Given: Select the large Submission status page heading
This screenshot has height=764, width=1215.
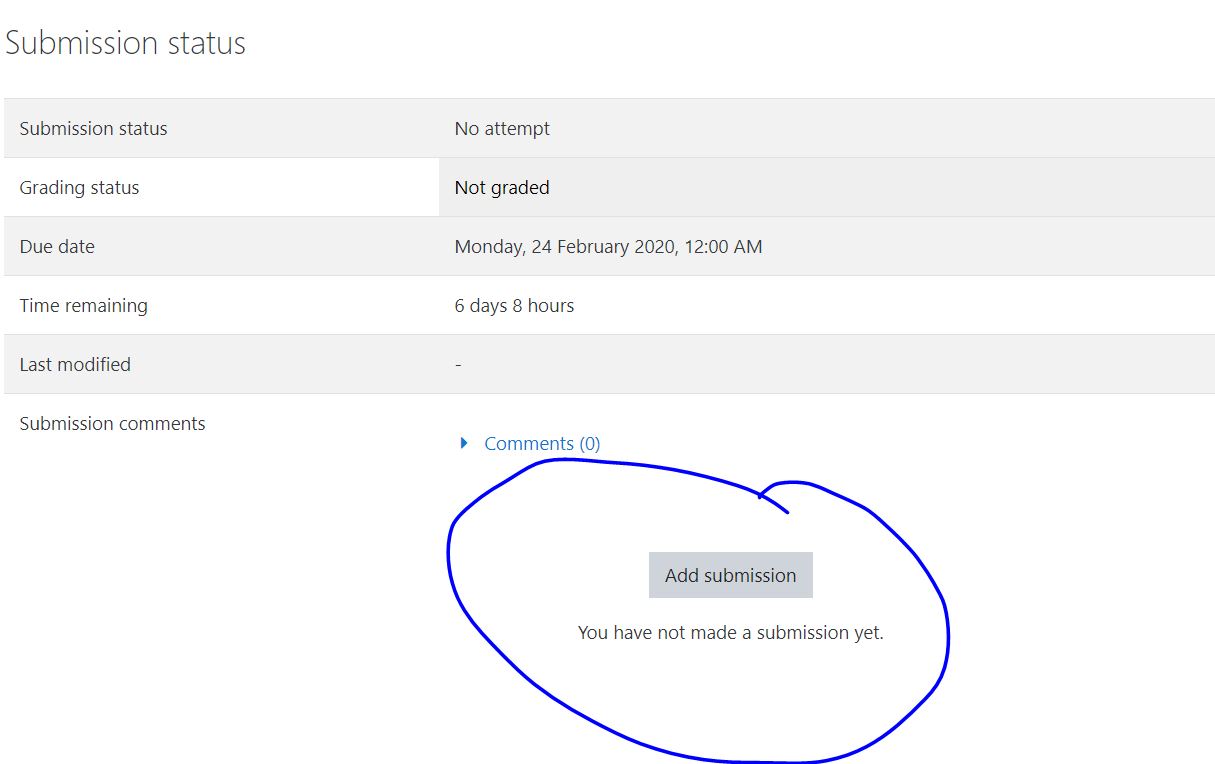Looking at the screenshot, I should point(126,43).
